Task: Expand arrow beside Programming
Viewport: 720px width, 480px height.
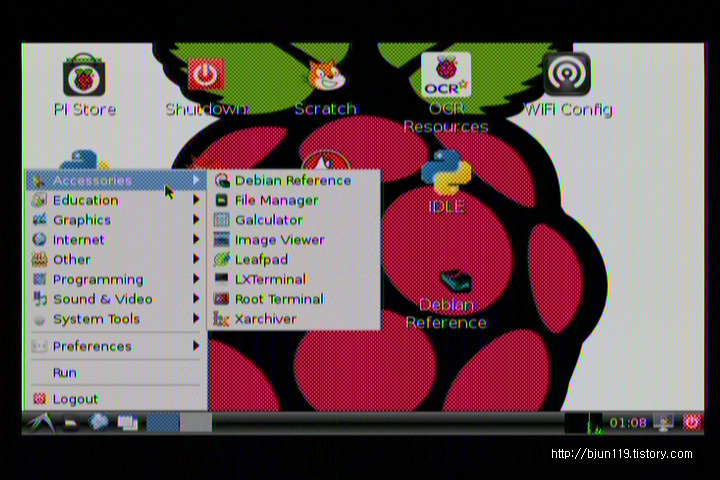Action: click(196, 279)
